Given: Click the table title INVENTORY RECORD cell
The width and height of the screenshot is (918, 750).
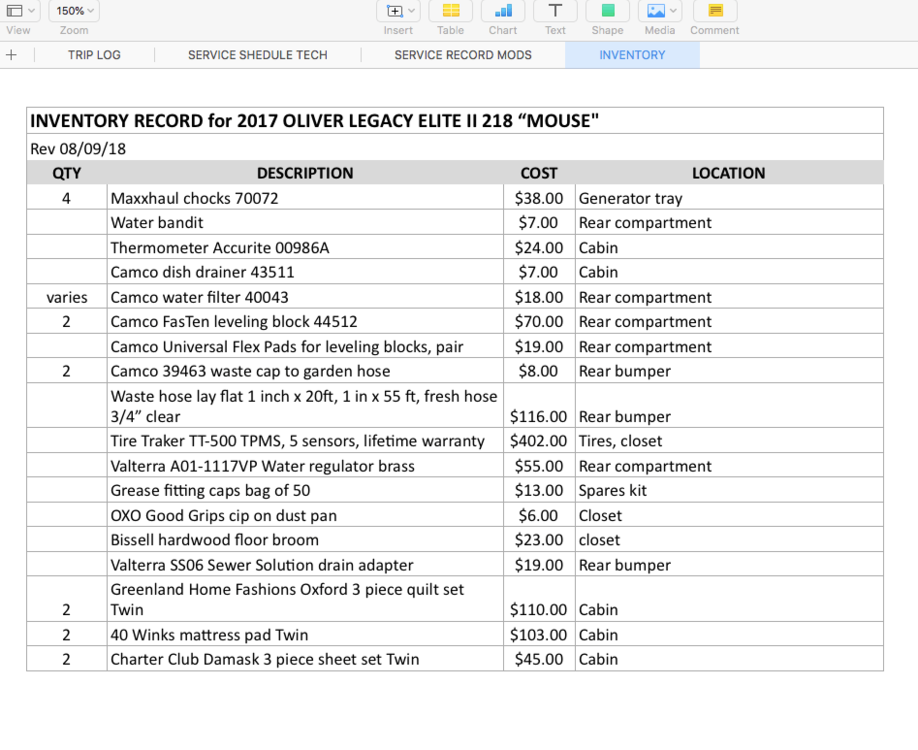Looking at the screenshot, I should tap(315, 121).
